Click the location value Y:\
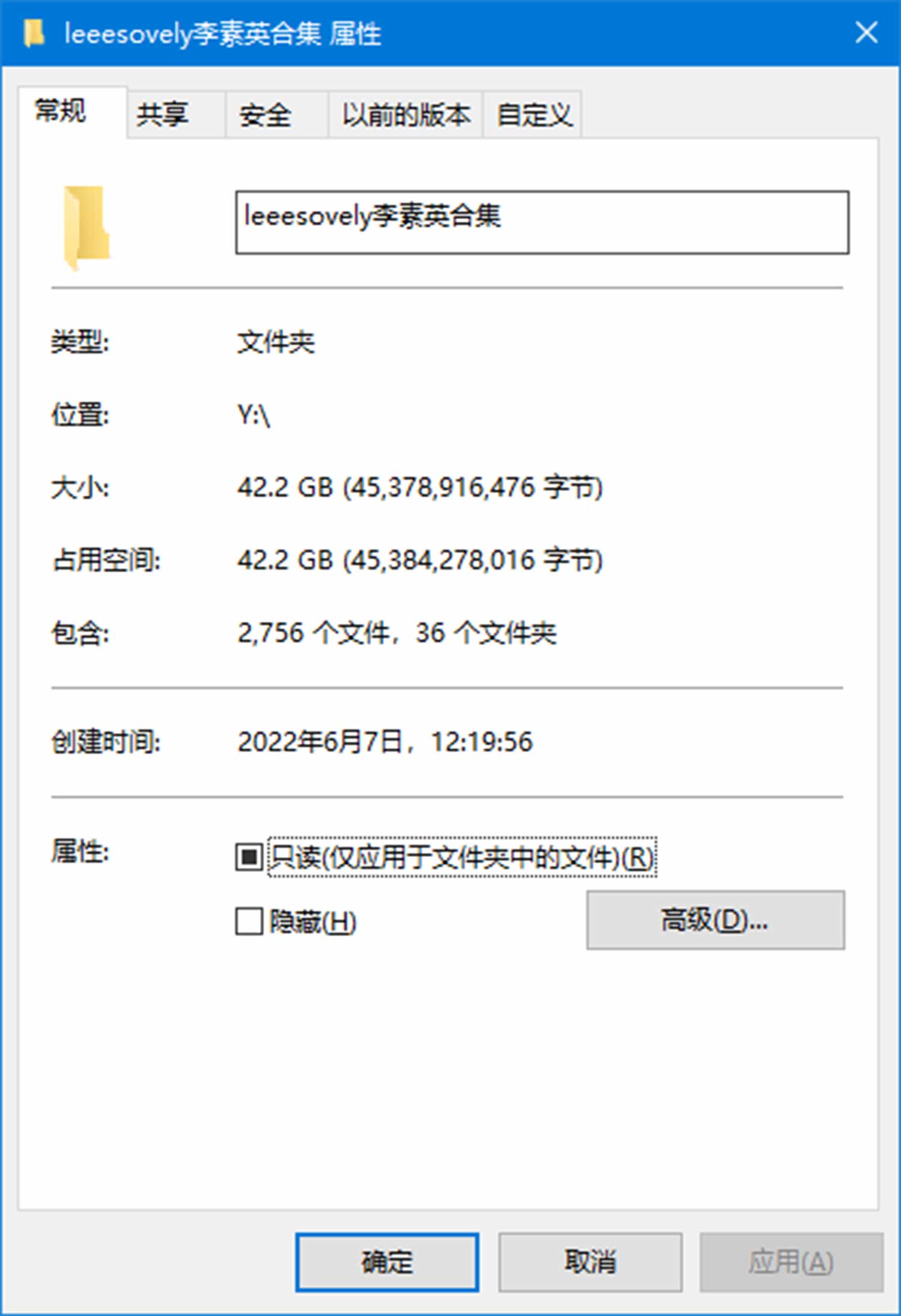901x1316 pixels. point(253,415)
